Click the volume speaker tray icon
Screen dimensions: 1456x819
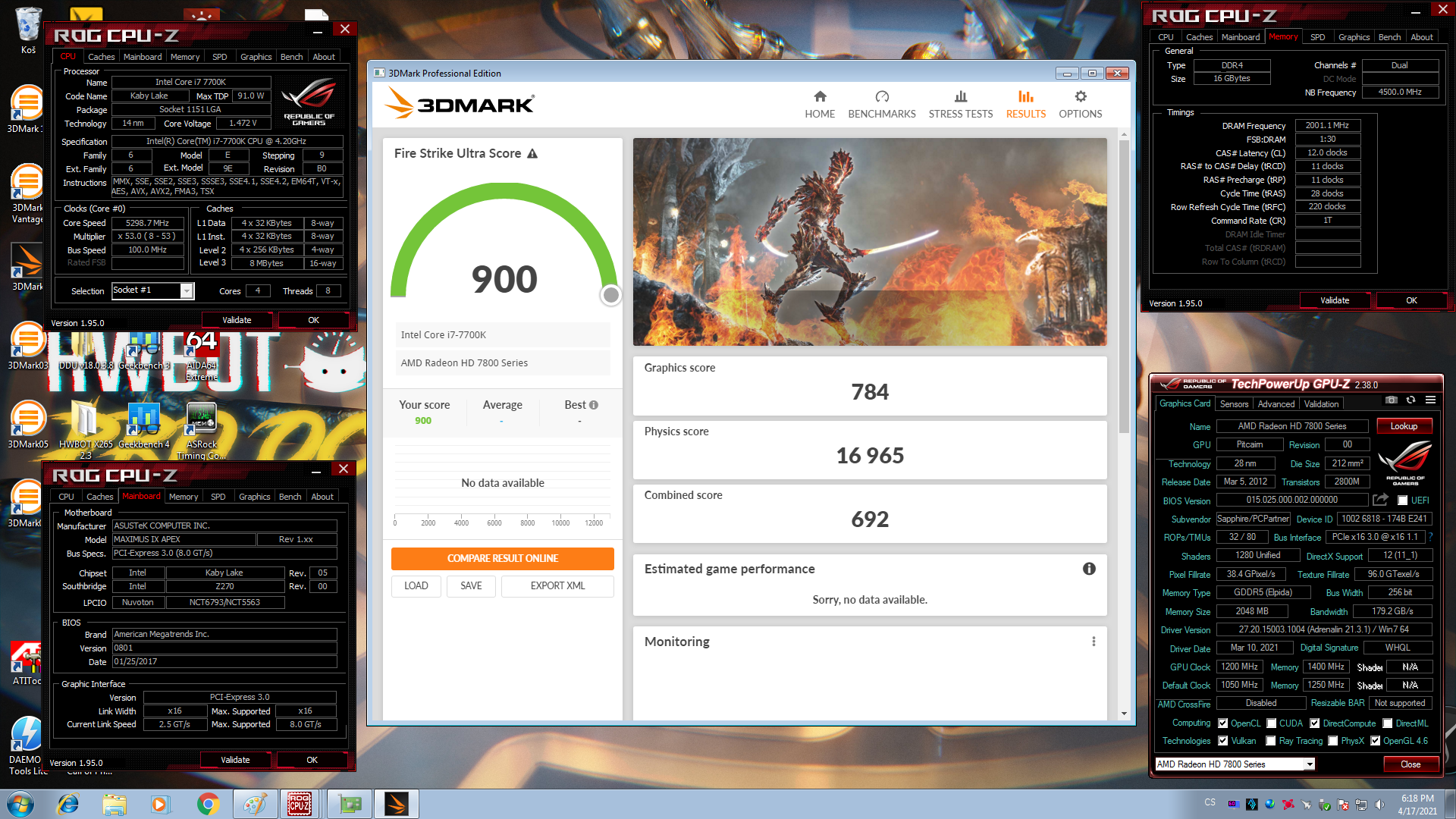click(1379, 805)
